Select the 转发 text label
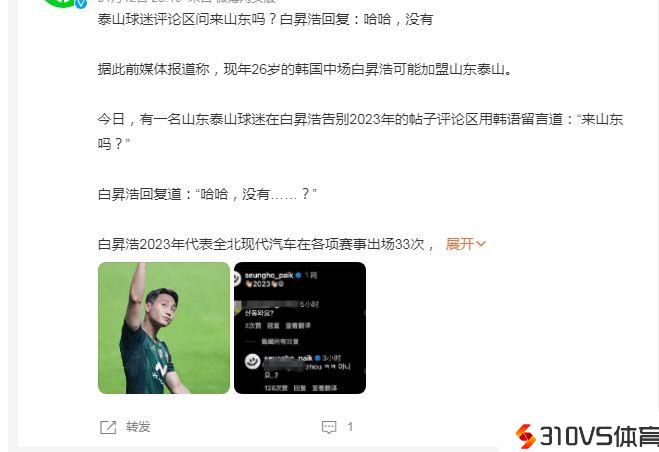Image resolution: width=659 pixels, height=452 pixels. [x=138, y=427]
